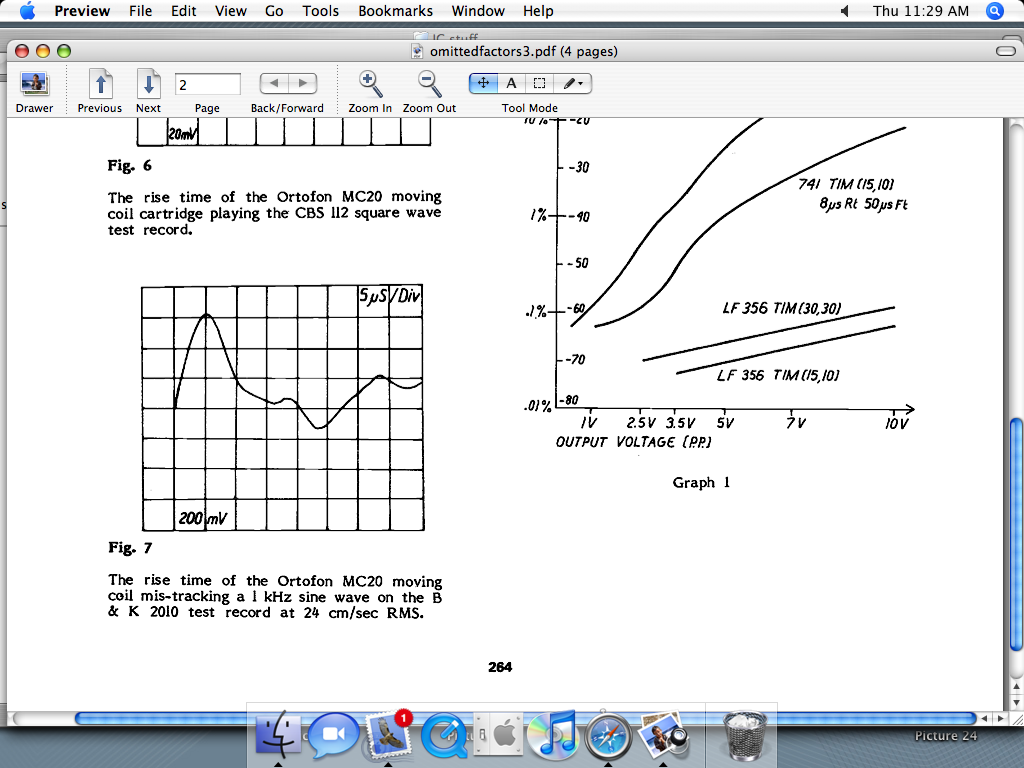Screen dimensions: 1024x768
Task: Open the Window menu
Action: [x=478, y=11]
